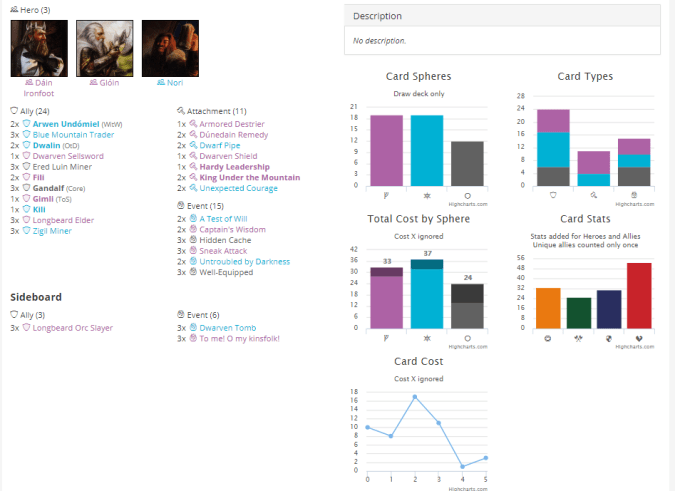Image resolution: width=675 pixels, height=491 pixels.
Task: Open the Unexpected Courage card link
Action: (239, 188)
